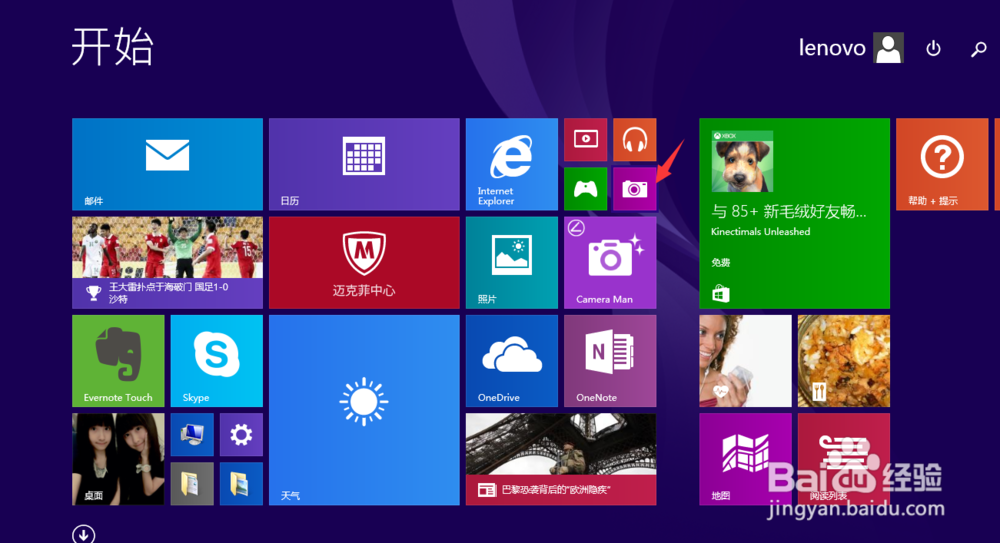The image size is (1000, 543).
Task: Click the search magnifier icon
Action: [x=979, y=49]
